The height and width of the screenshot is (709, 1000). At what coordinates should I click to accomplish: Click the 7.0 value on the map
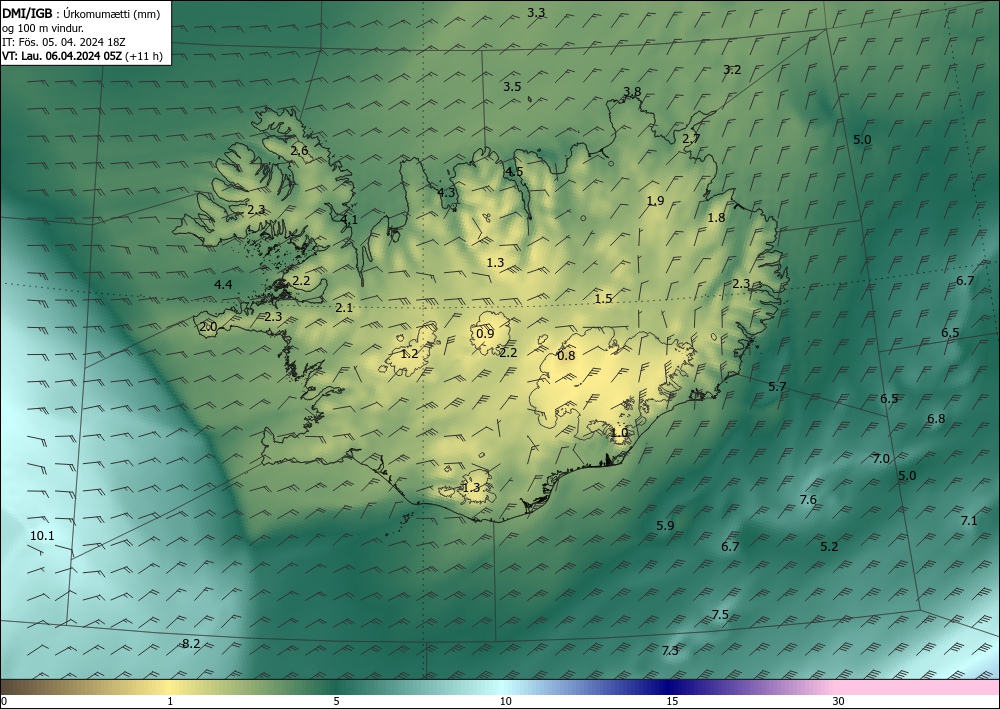point(881,458)
